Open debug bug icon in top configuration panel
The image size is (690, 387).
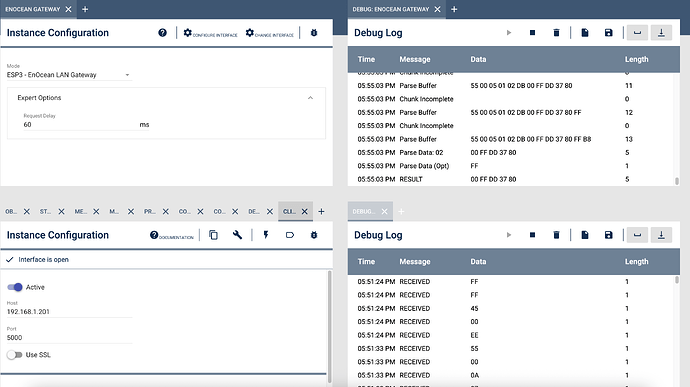314,33
